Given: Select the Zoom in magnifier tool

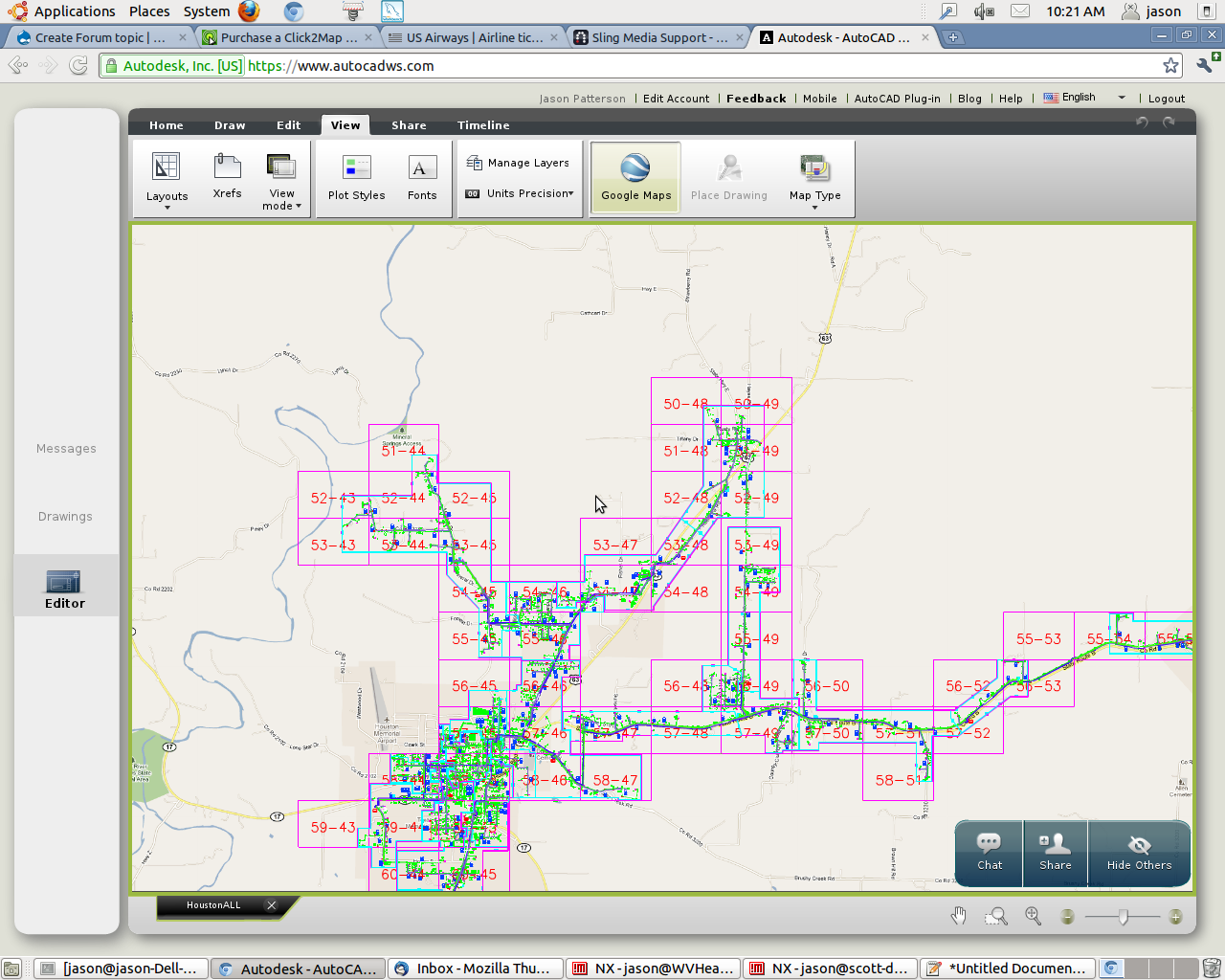Looking at the screenshot, I should tap(1033, 916).
